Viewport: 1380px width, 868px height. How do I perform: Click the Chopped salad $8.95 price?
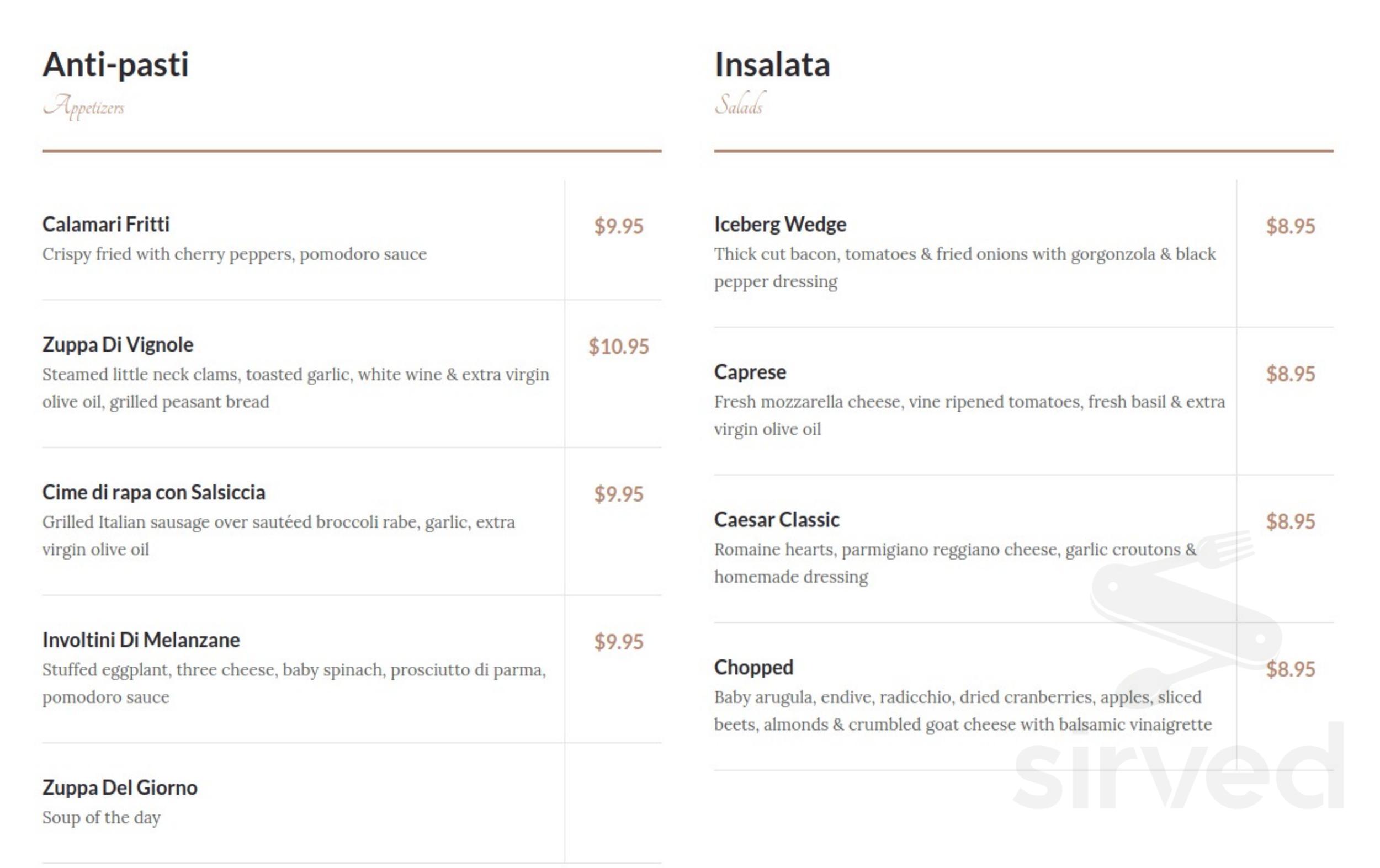1291,669
